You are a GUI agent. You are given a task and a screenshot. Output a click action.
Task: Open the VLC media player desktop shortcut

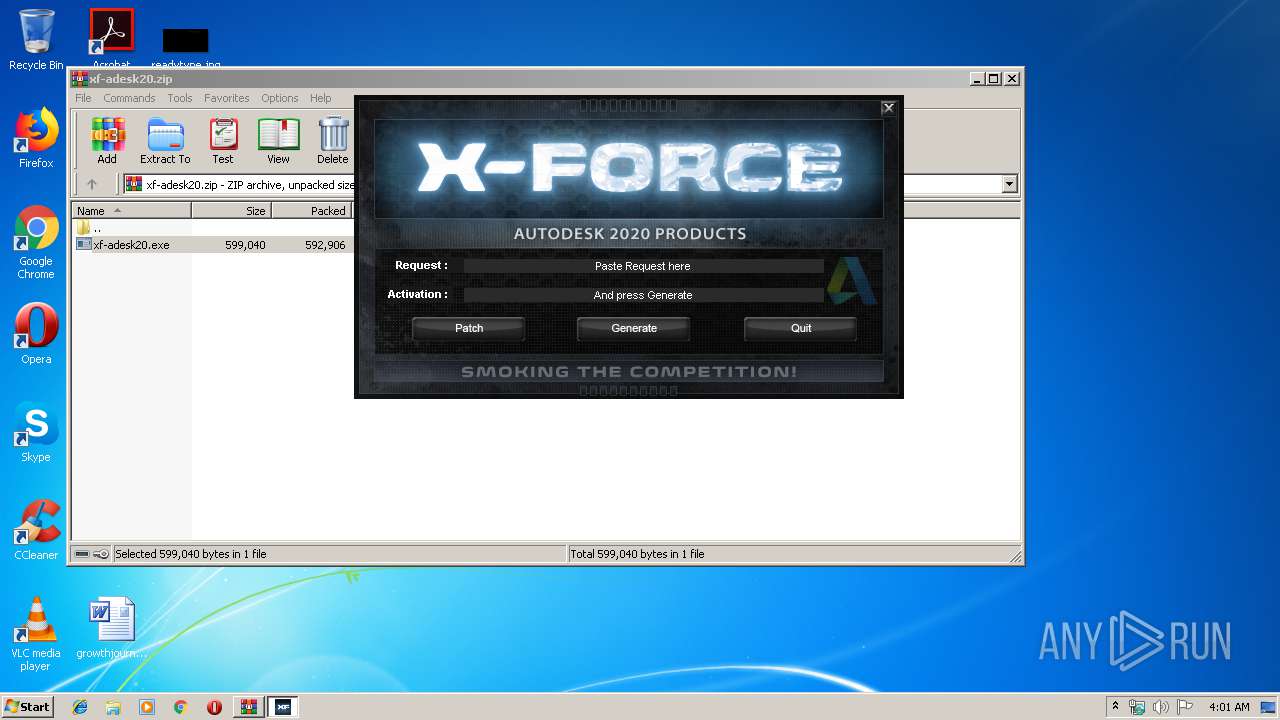click(x=36, y=634)
